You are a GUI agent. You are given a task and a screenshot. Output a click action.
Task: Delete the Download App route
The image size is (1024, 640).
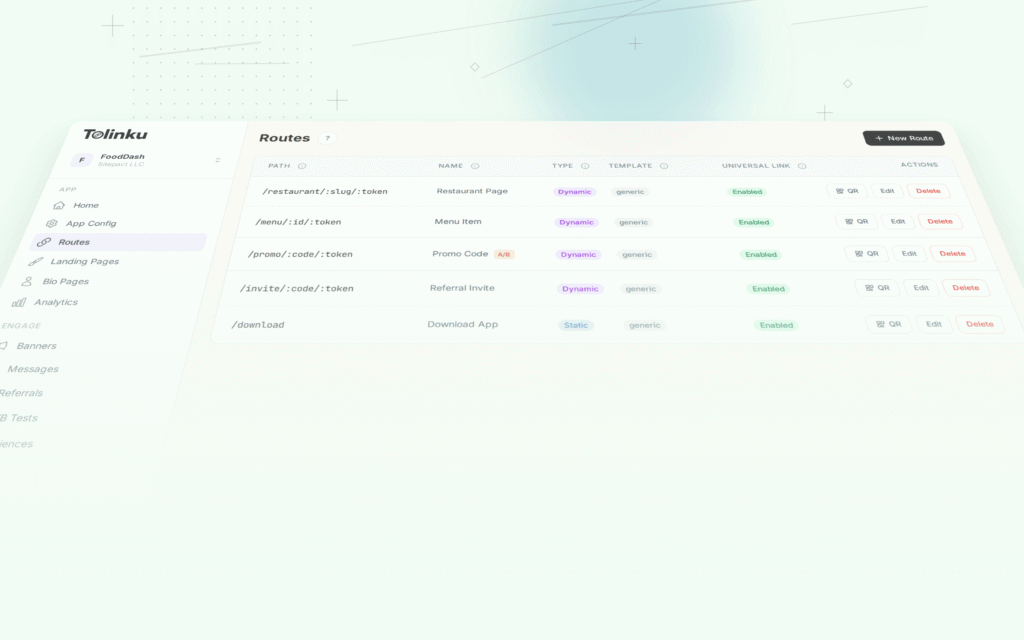coord(979,324)
